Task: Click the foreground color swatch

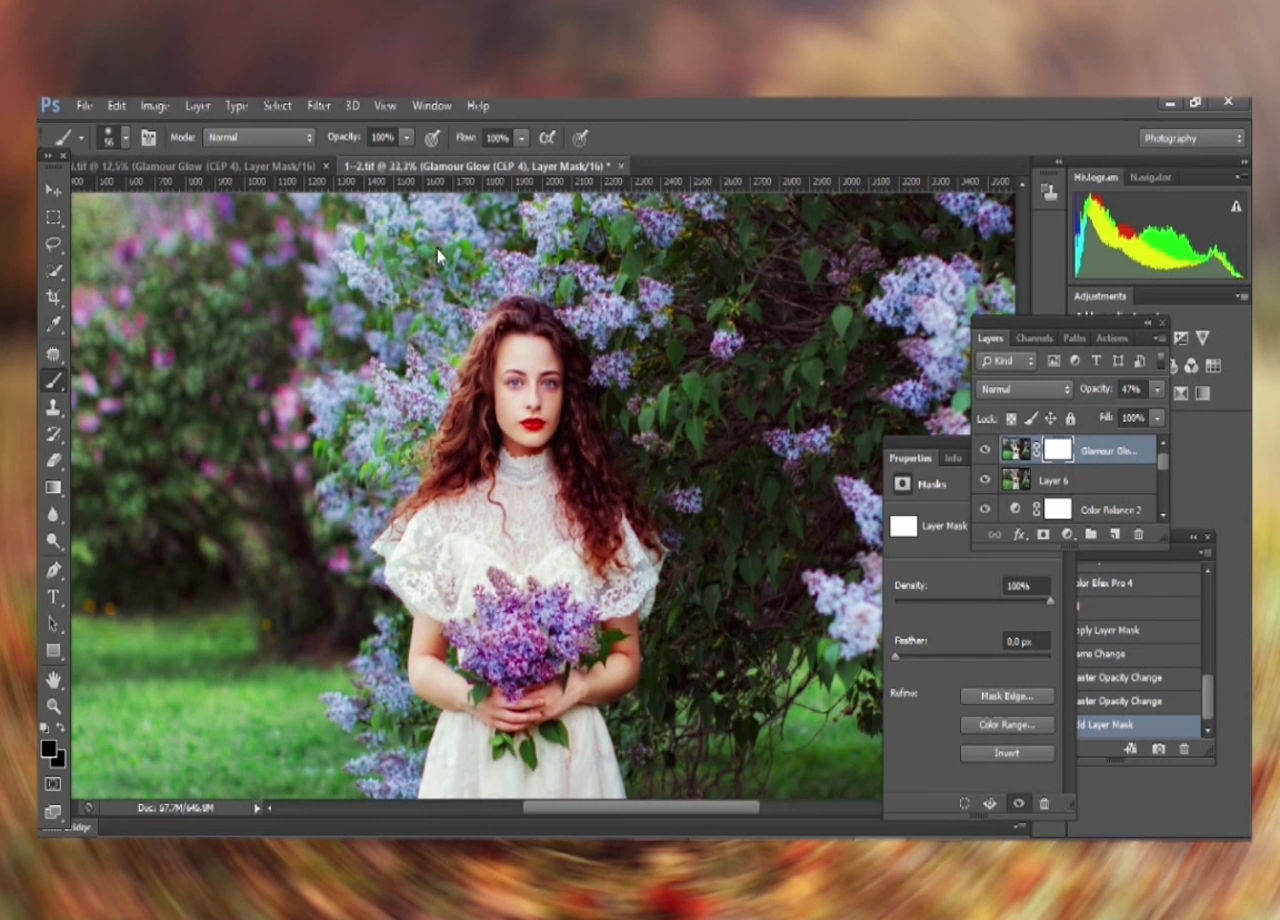Action: pos(48,750)
